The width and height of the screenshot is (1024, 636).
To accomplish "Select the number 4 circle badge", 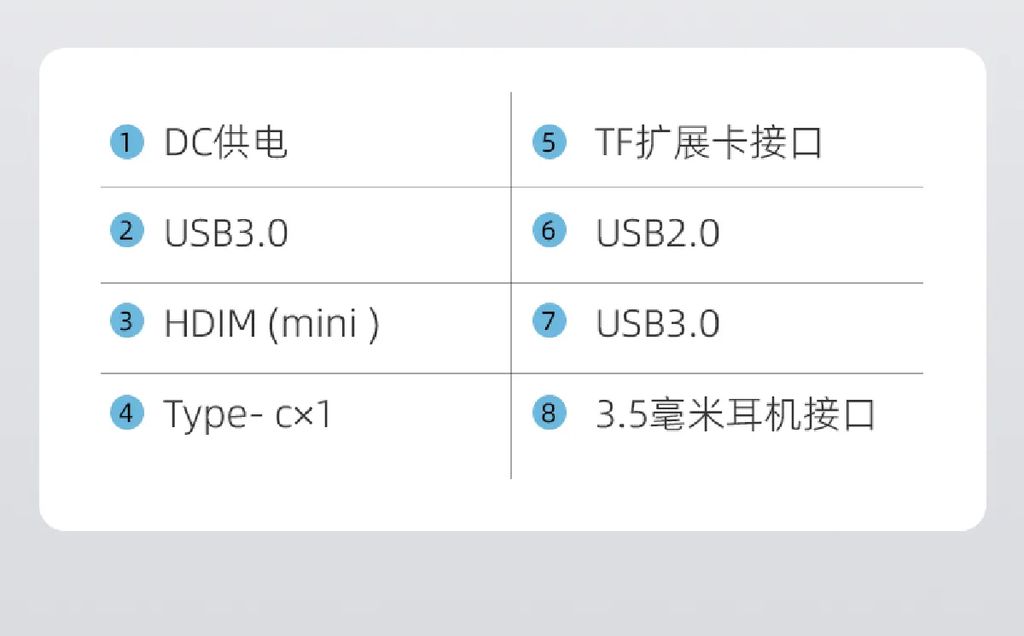I will click(x=126, y=412).
